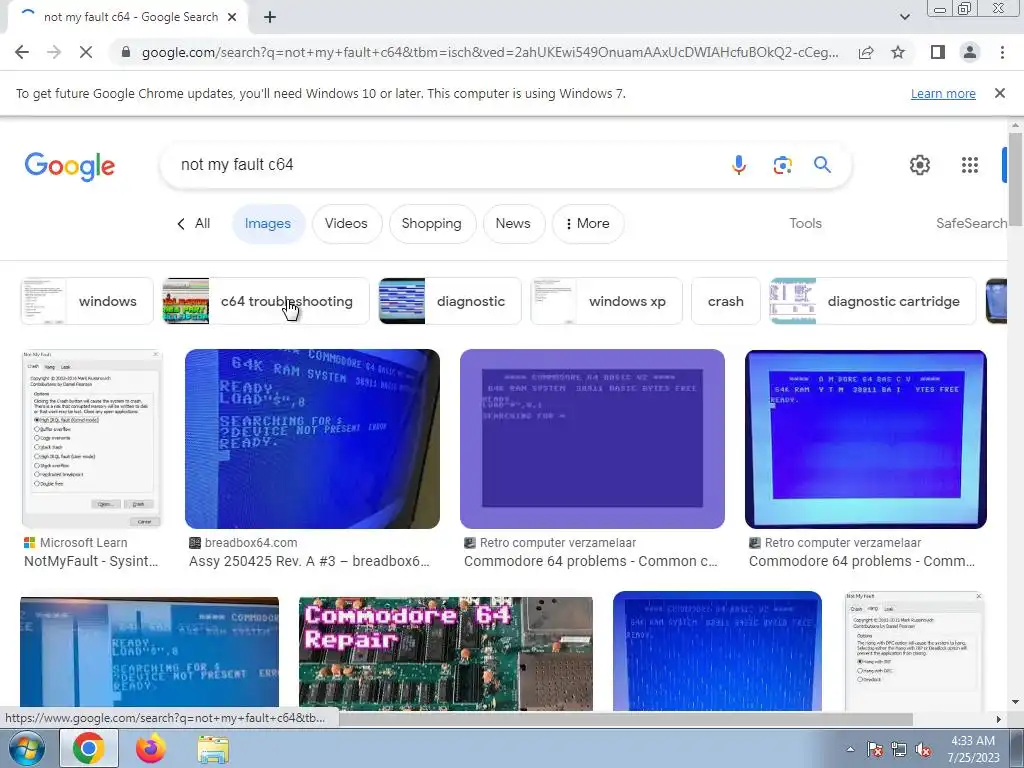
Task: Filter by the 'windows' chip
Action: pos(87,301)
